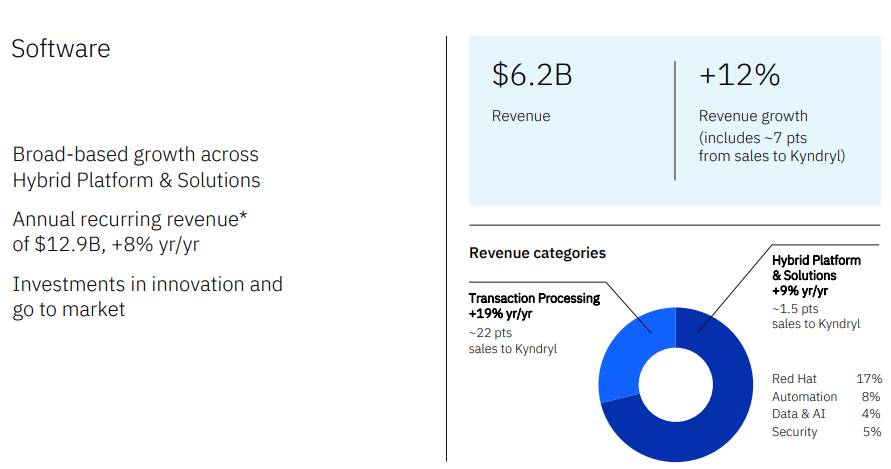The image size is (891, 469).
Task: Click the "Software" slide title
Action: pos(61,49)
